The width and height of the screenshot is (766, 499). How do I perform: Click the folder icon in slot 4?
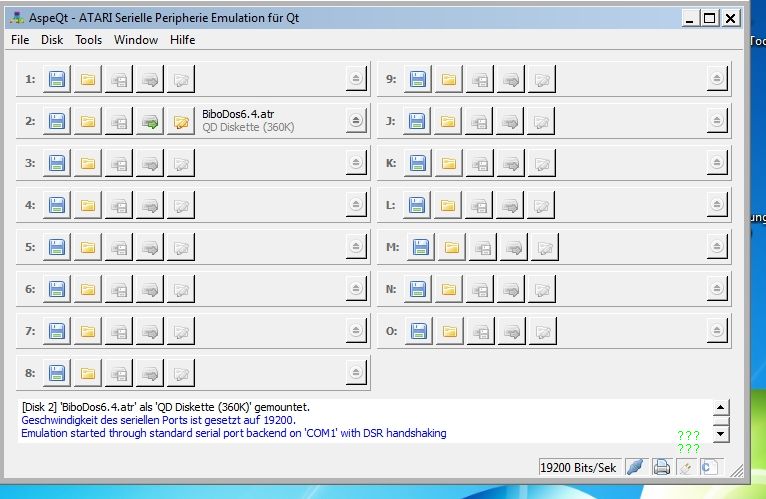click(x=88, y=205)
